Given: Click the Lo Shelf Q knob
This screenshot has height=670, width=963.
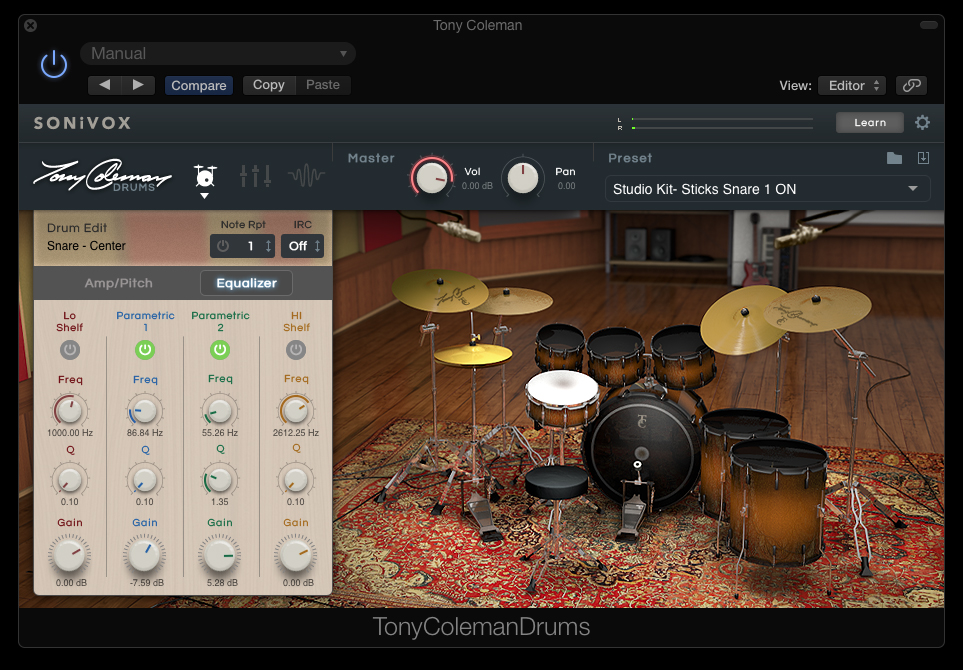Looking at the screenshot, I should pyautogui.click(x=69, y=480).
